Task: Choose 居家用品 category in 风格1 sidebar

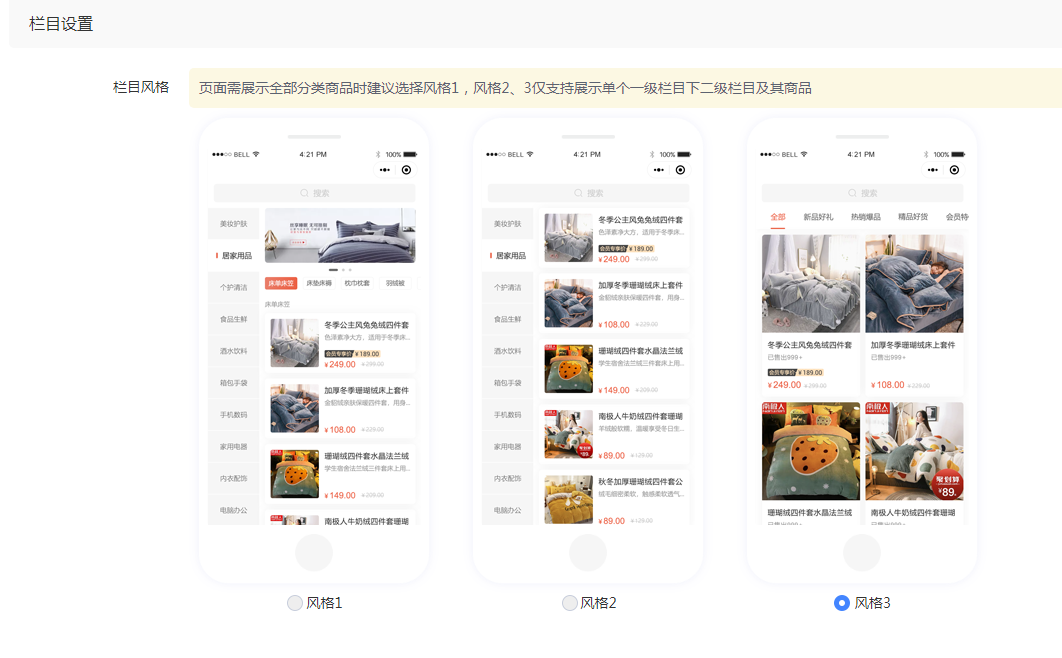Action: coord(233,255)
